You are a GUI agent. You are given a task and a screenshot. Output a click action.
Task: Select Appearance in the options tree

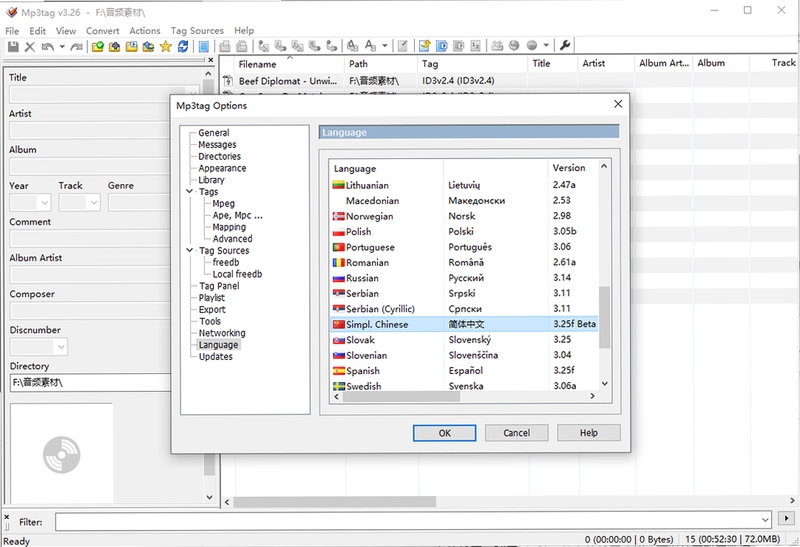(222, 168)
